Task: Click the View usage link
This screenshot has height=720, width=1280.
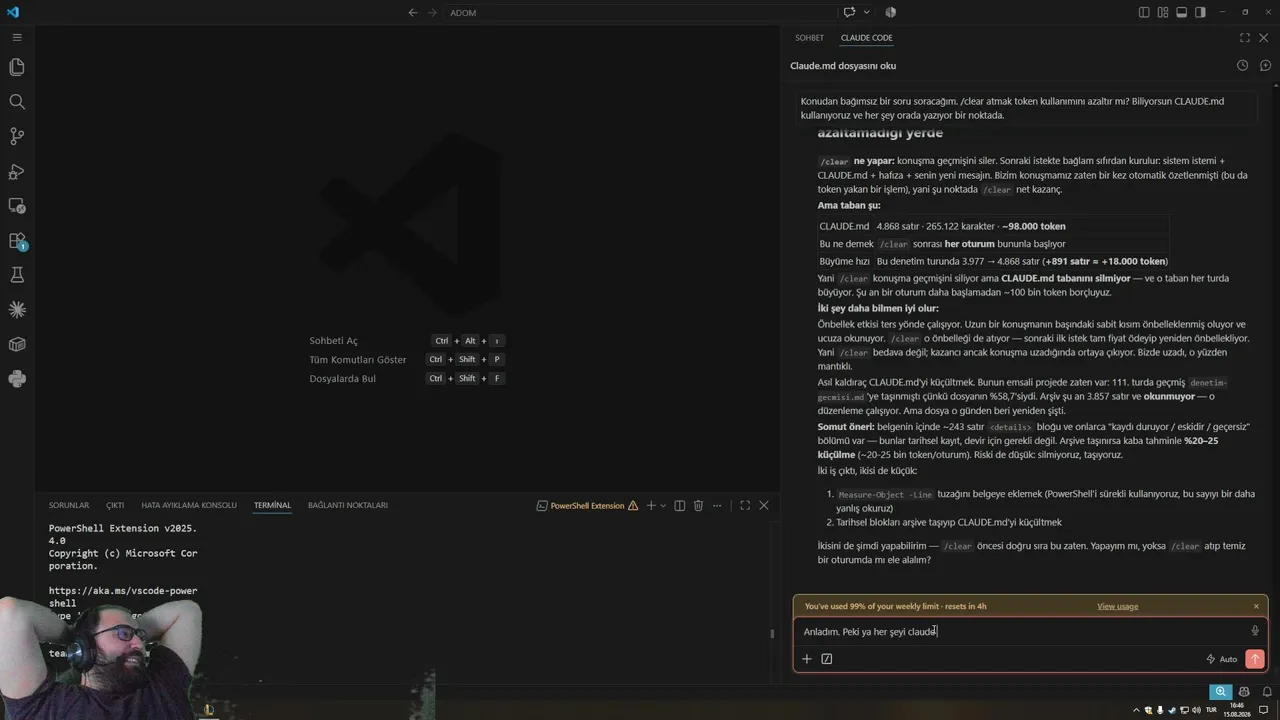Action: (1117, 606)
